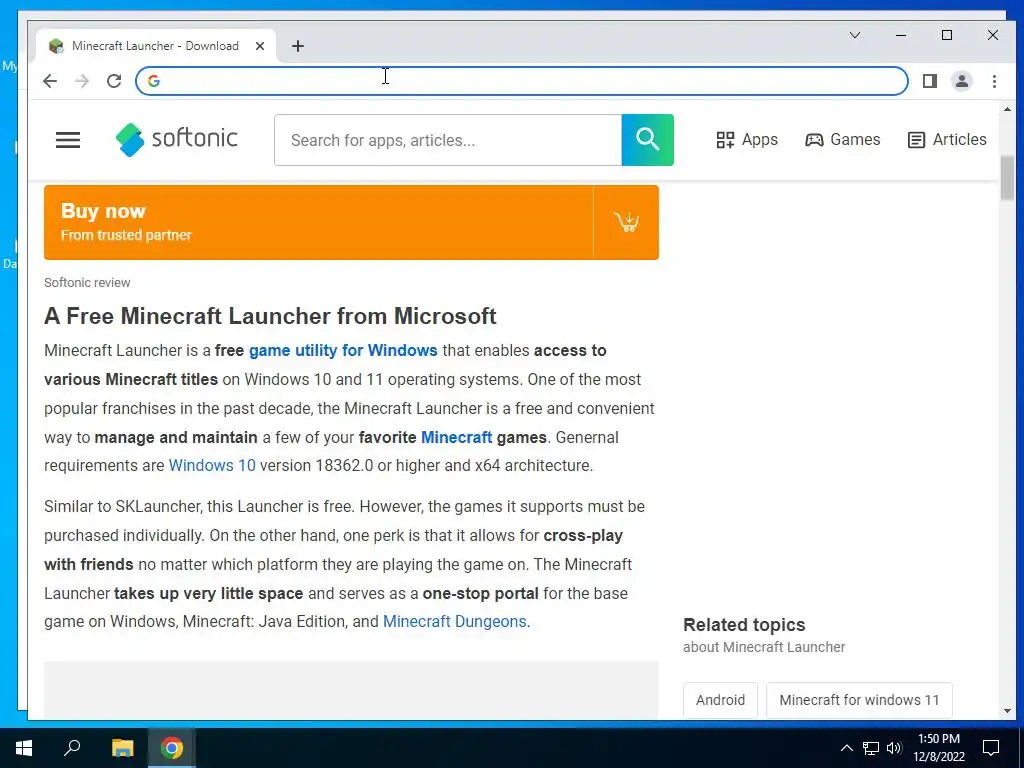This screenshot has height=768, width=1024.
Task: Follow the Minecraft link in the review
Action: click(456, 438)
